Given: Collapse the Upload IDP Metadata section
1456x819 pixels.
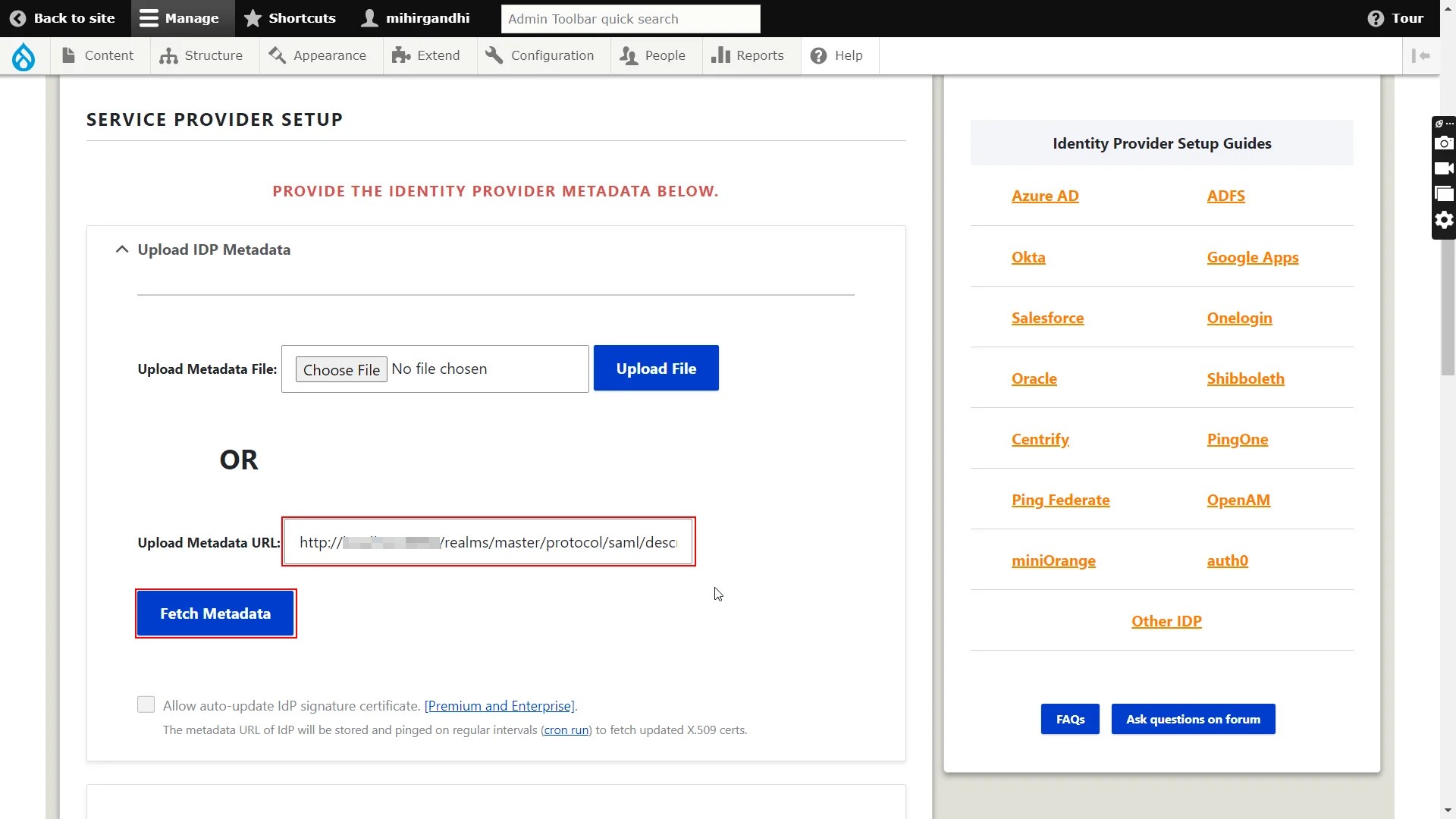Looking at the screenshot, I should coord(122,249).
